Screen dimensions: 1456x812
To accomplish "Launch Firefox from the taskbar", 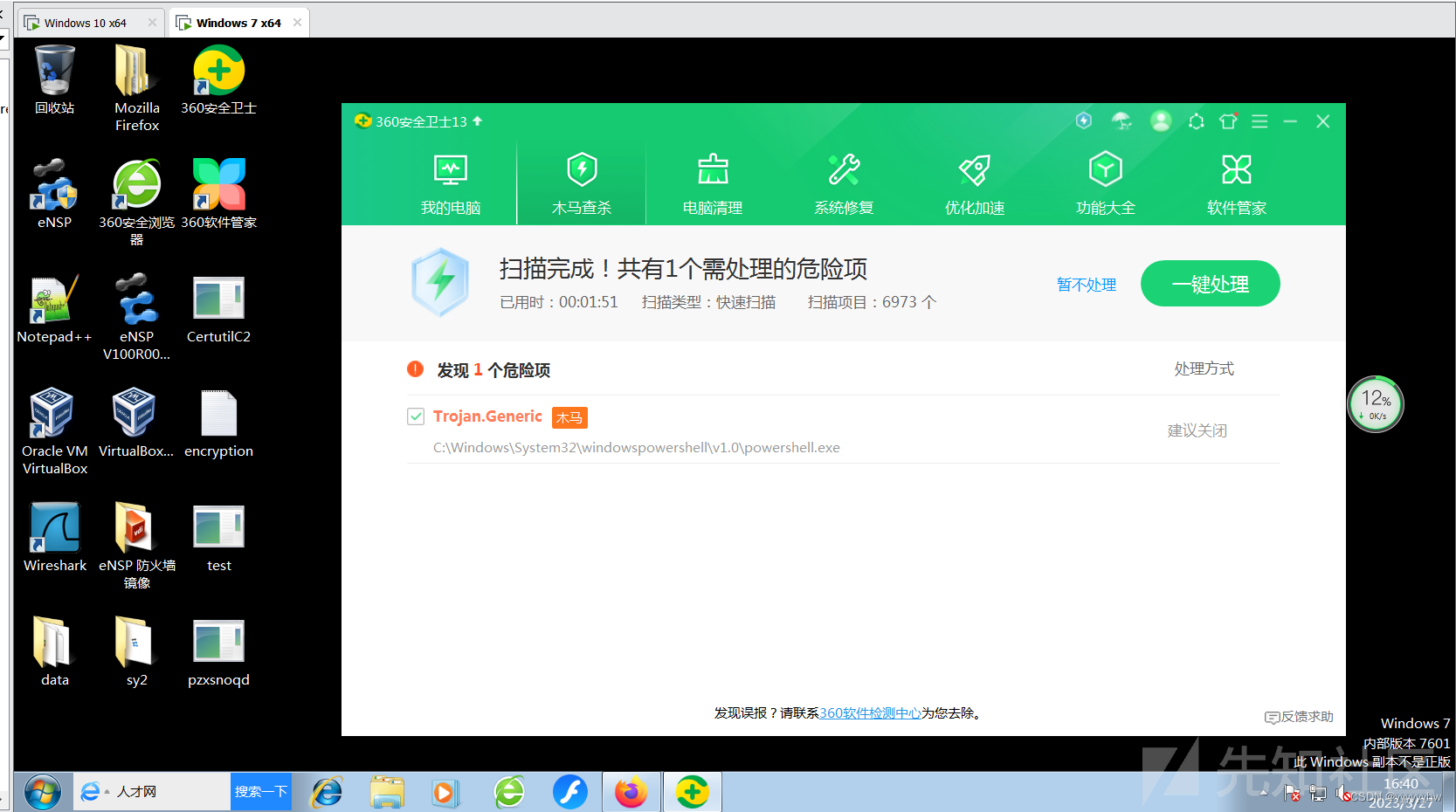I will (x=631, y=791).
